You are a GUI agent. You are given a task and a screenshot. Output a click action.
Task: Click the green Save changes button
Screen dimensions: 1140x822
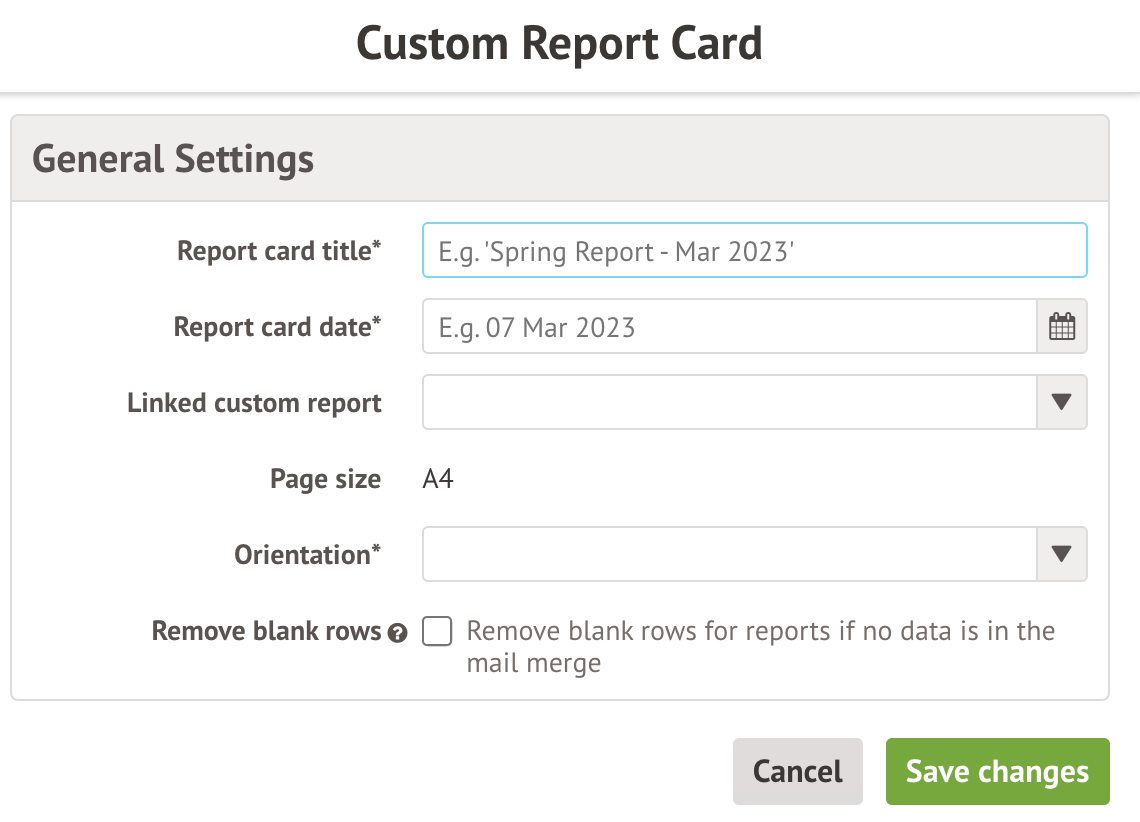pos(997,771)
